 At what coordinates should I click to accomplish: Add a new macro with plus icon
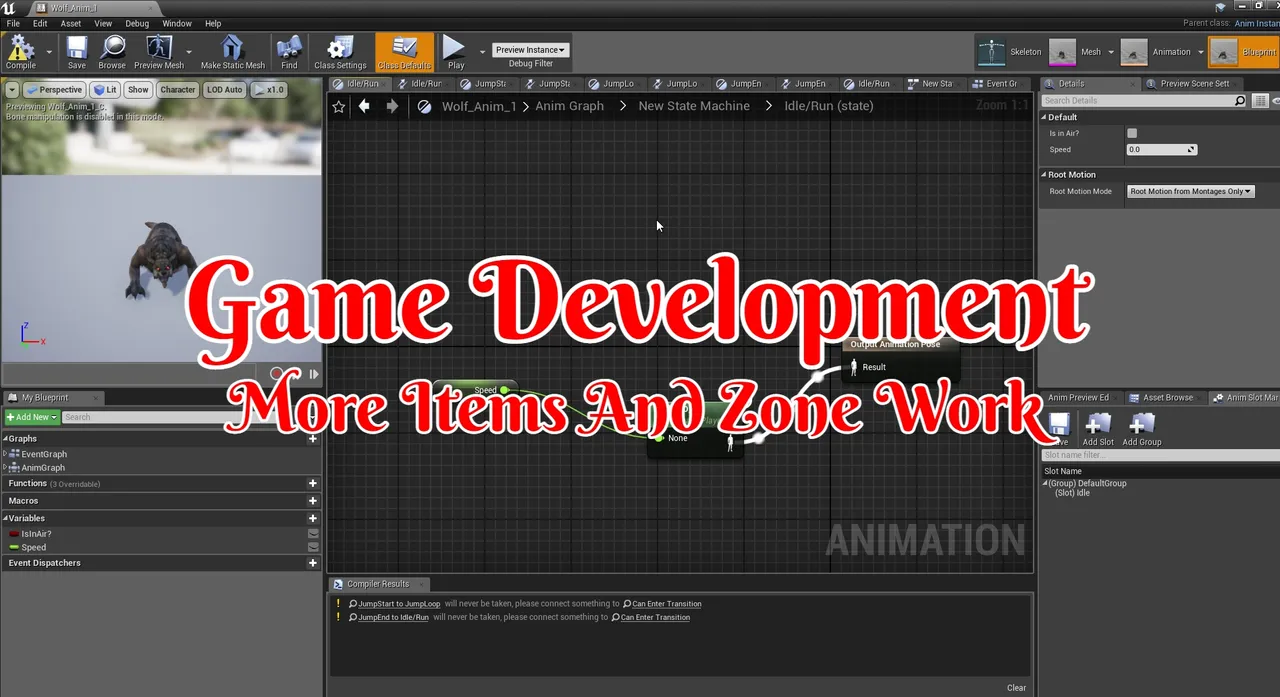(x=313, y=501)
